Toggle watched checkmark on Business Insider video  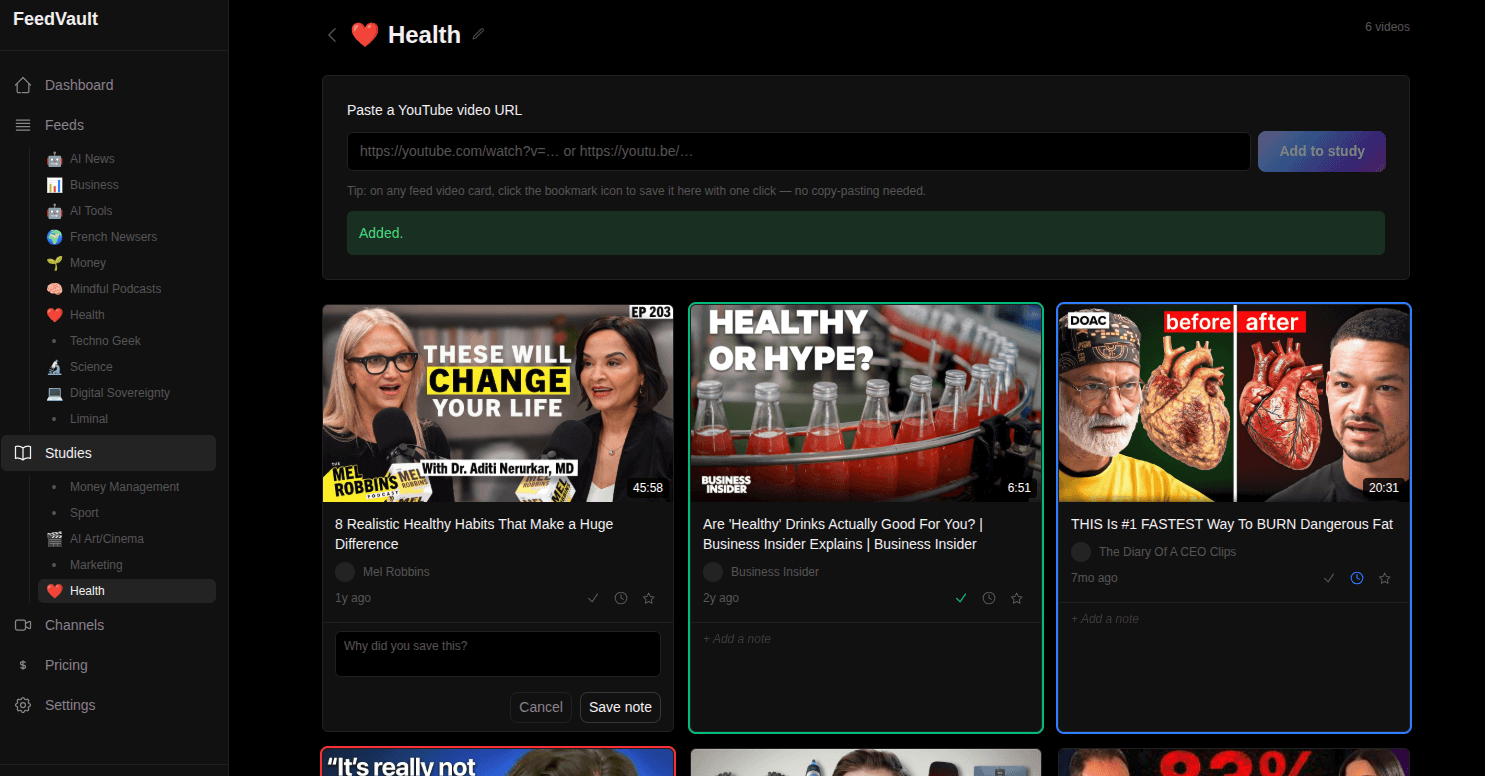tap(961, 598)
